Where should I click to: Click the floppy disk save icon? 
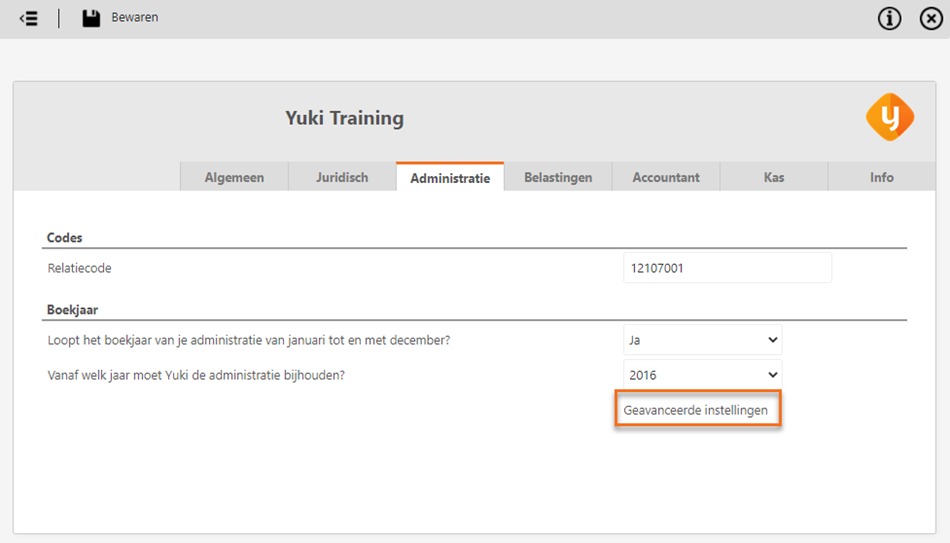(91, 18)
